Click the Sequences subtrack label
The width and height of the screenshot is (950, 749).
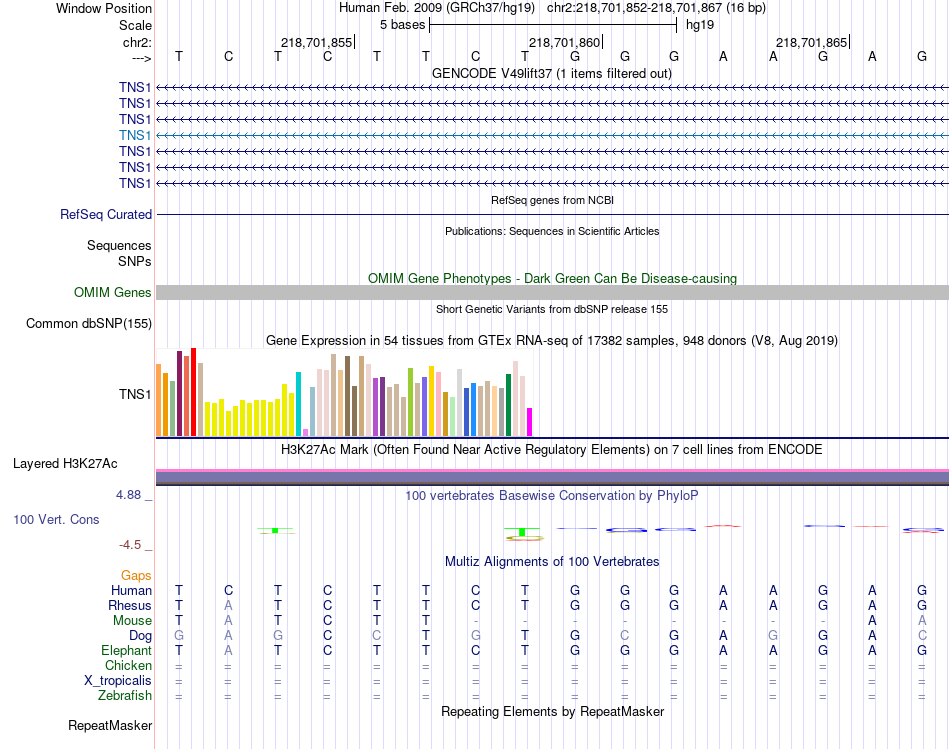click(119, 245)
